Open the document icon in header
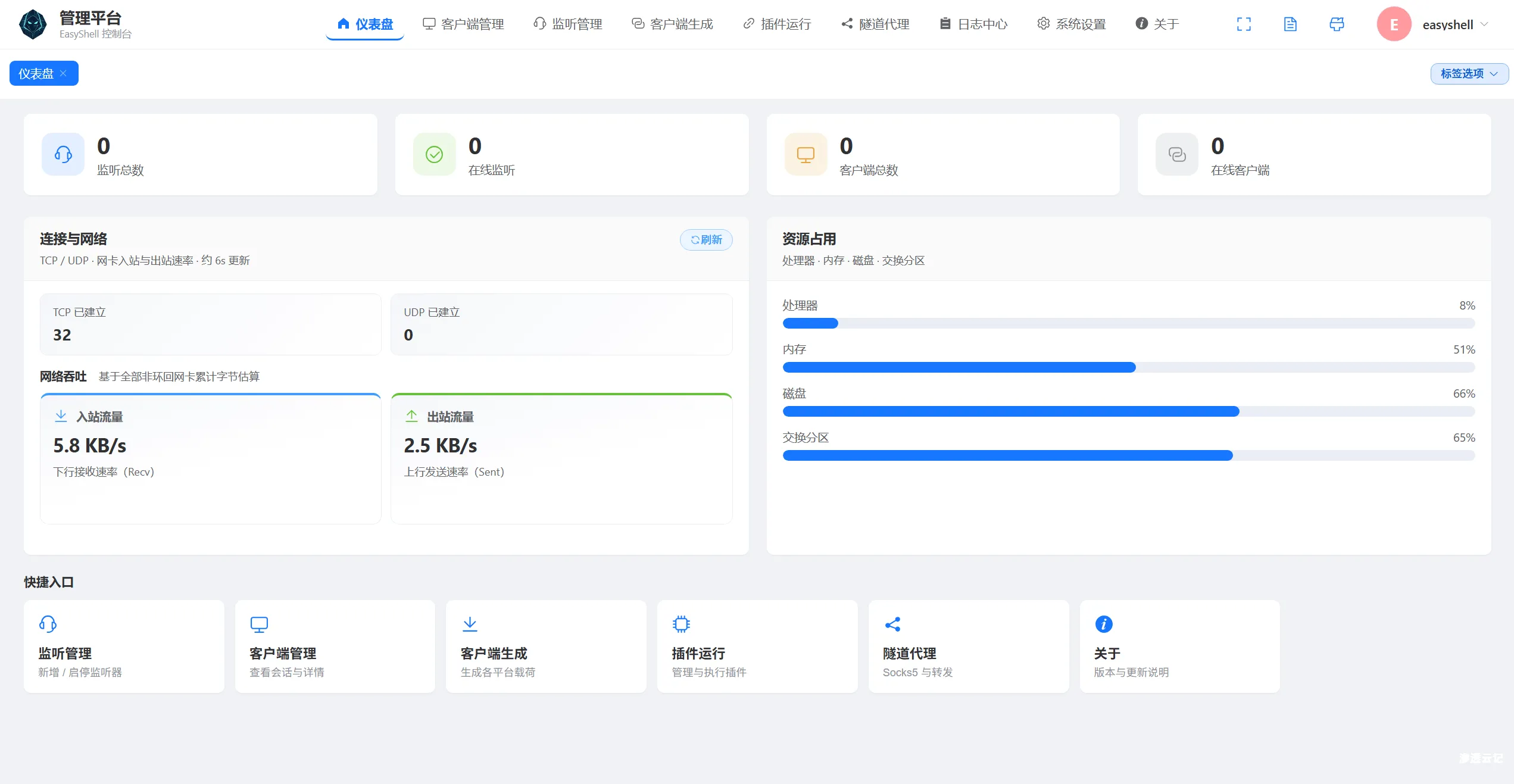 tap(1290, 24)
